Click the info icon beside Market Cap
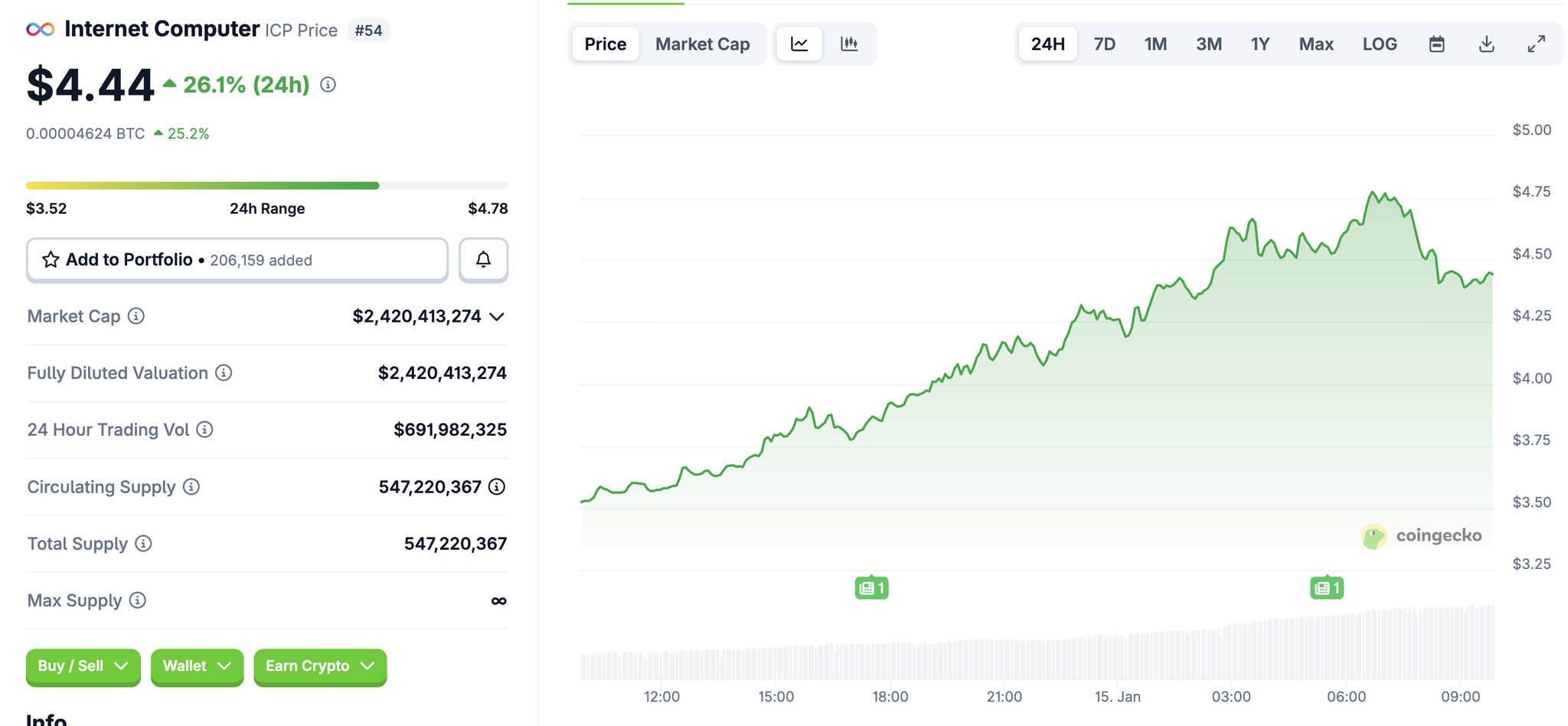Image resolution: width=1568 pixels, height=726 pixels. coord(136,316)
